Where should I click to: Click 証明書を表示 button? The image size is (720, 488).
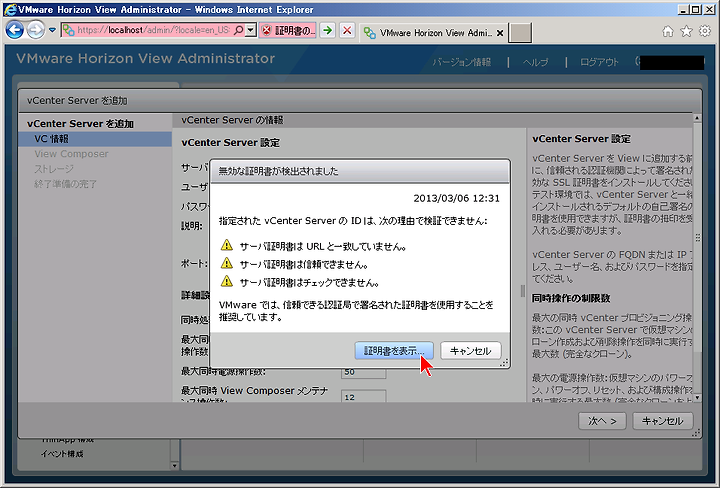[394, 351]
